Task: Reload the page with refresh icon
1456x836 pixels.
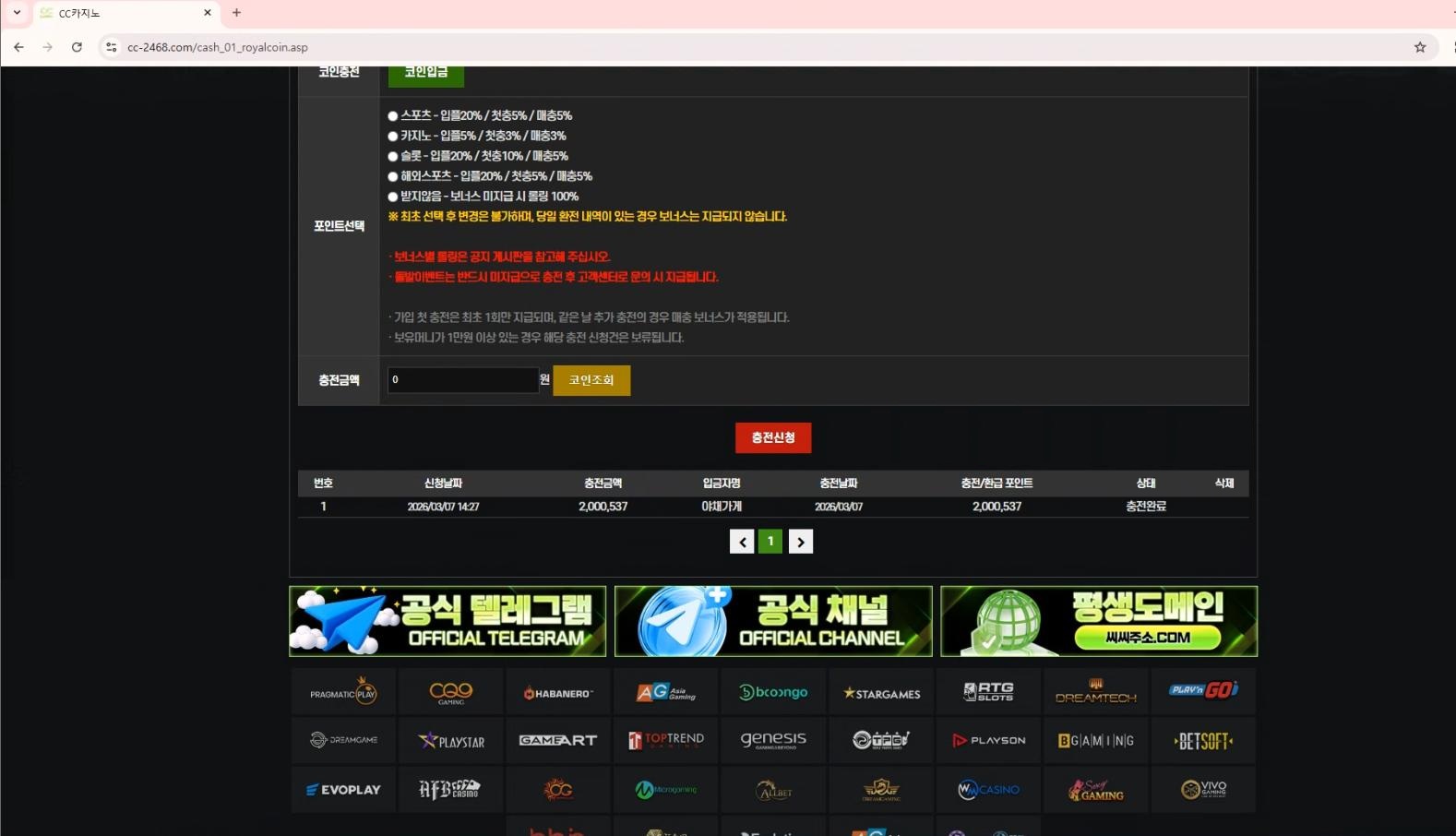Action: pyautogui.click(x=77, y=47)
